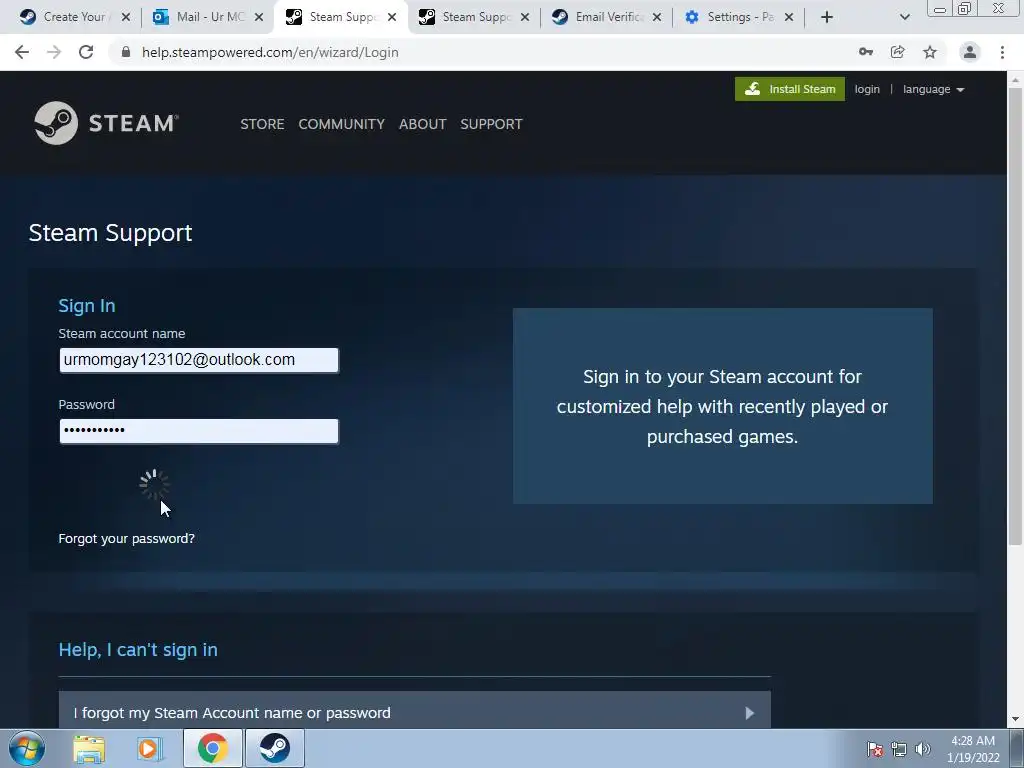The height and width of the screenshot is (768, 1024).
Task: Click the Action Center flag tray icon
Action: pyautogui.click(x=874, y=748)
